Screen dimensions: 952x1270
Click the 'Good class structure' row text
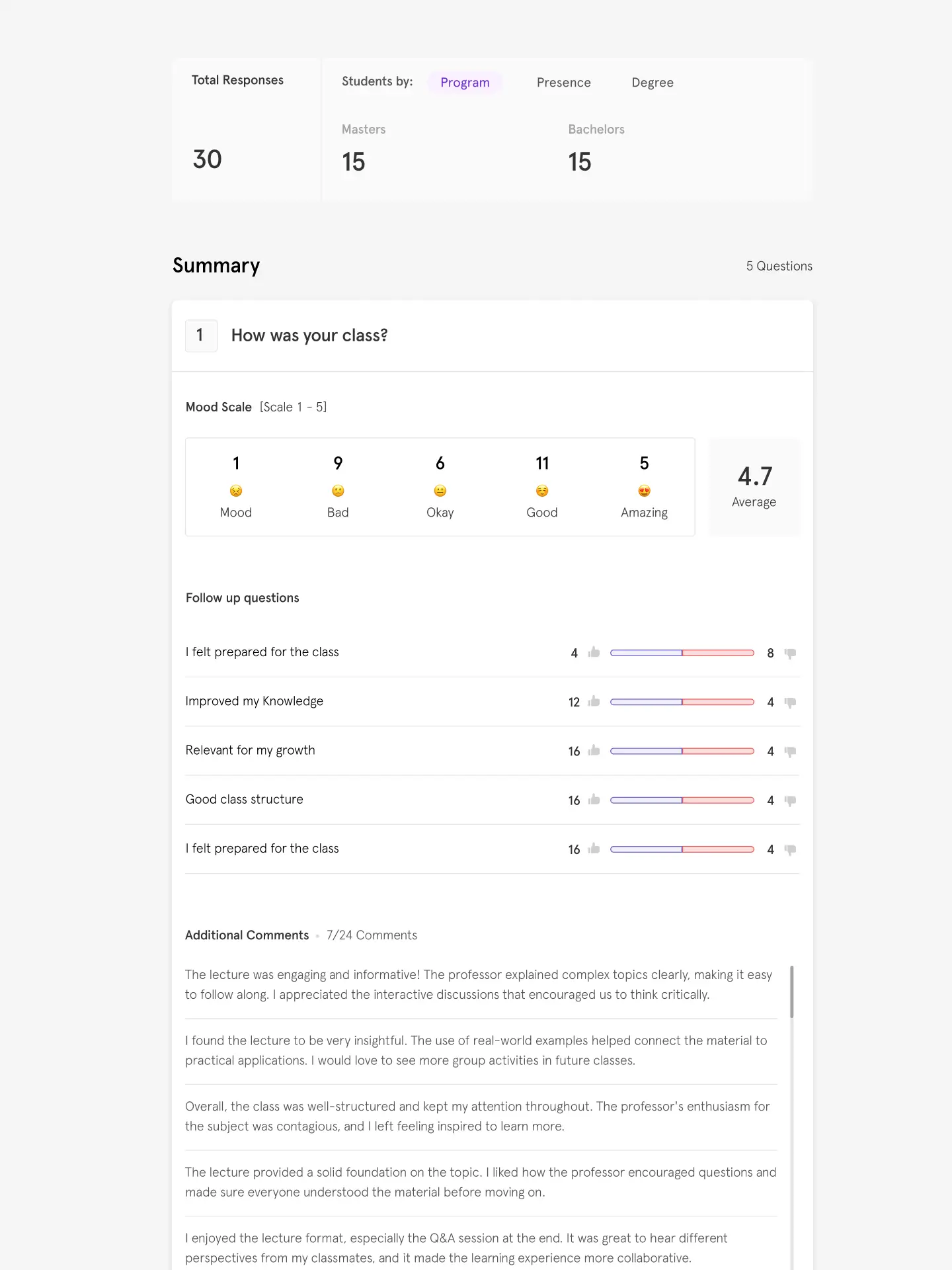pyautogui.click(x=244, y=799)
